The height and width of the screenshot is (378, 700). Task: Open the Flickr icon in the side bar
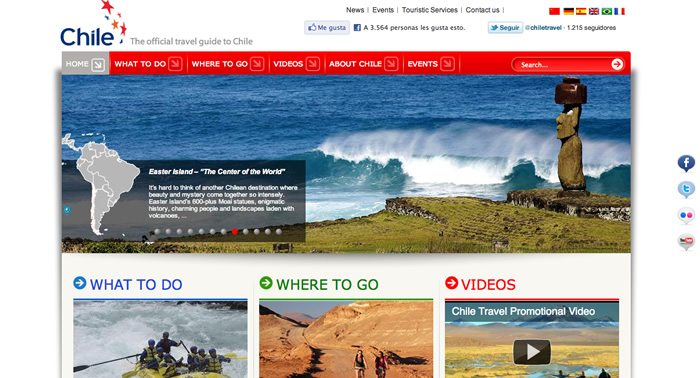[686, 216]
